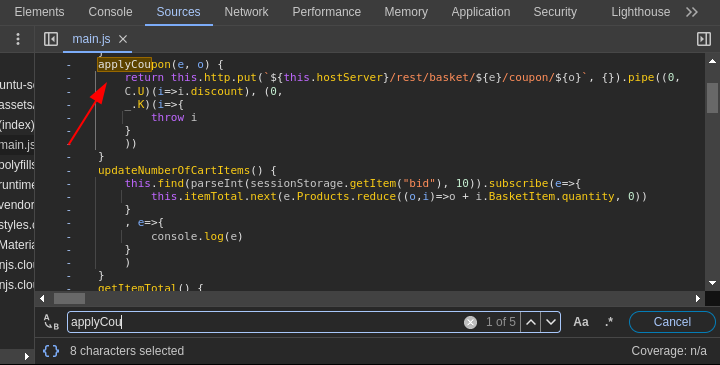
Task: Select Material entry in the navigator
Action: click(17, 245)
